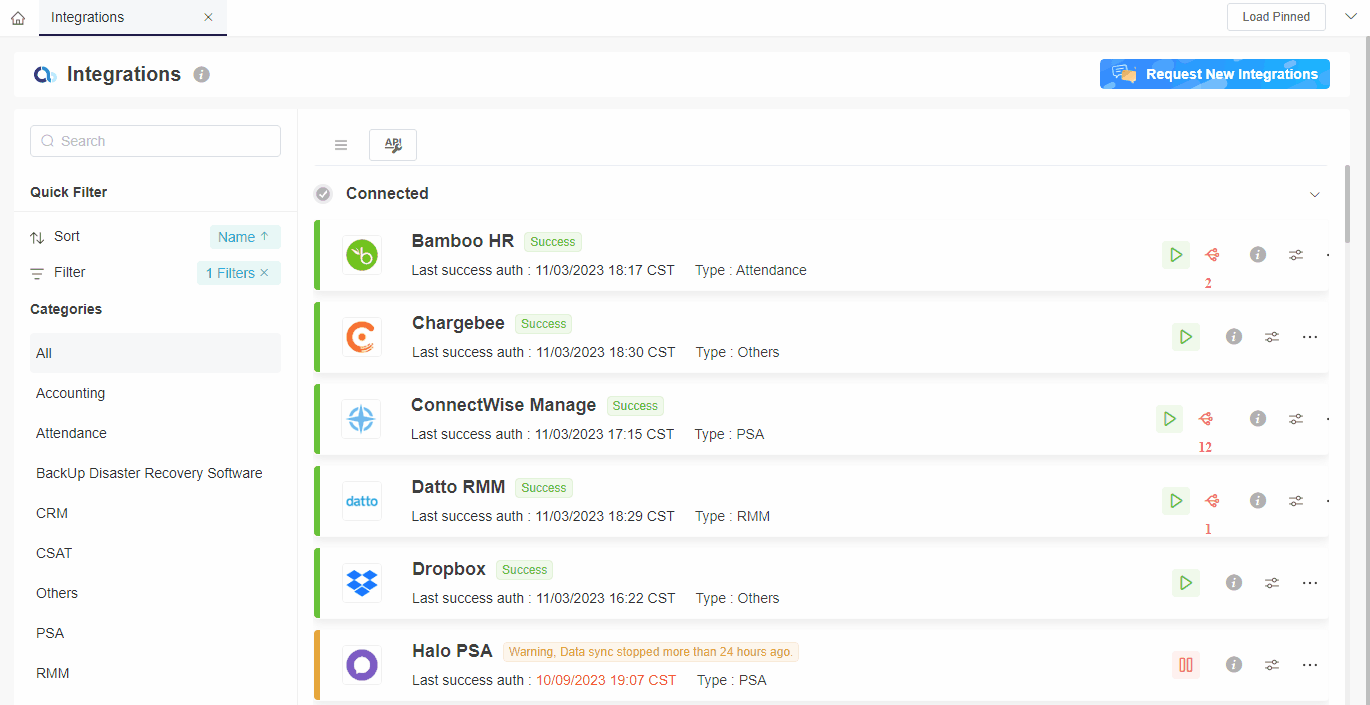Click the red sync errors icon for Bamboo HR

point(1212,255)
